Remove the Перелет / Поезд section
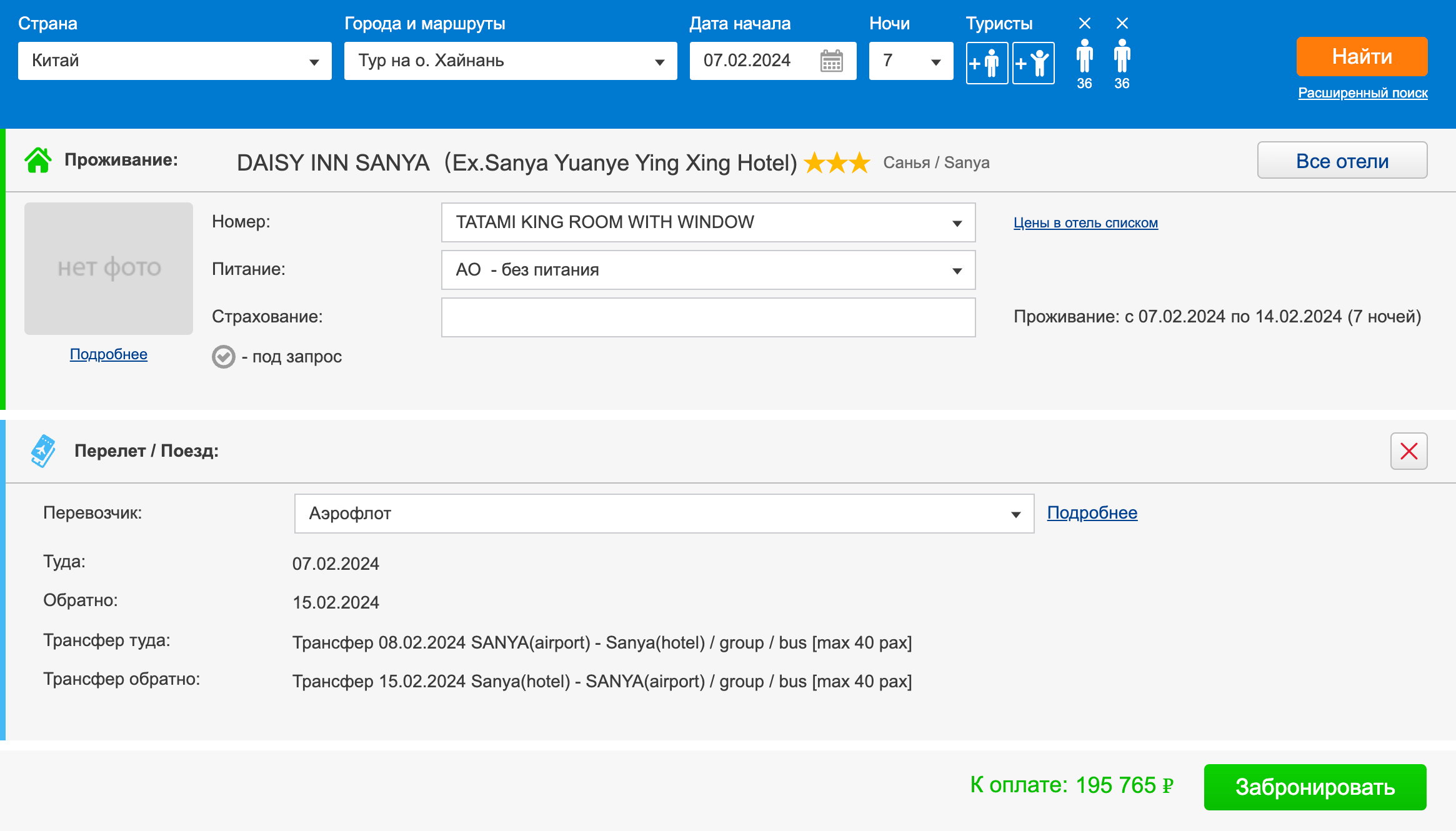Image resolution: width=1456 pixels, height=831 pixels. [1409, 451]
